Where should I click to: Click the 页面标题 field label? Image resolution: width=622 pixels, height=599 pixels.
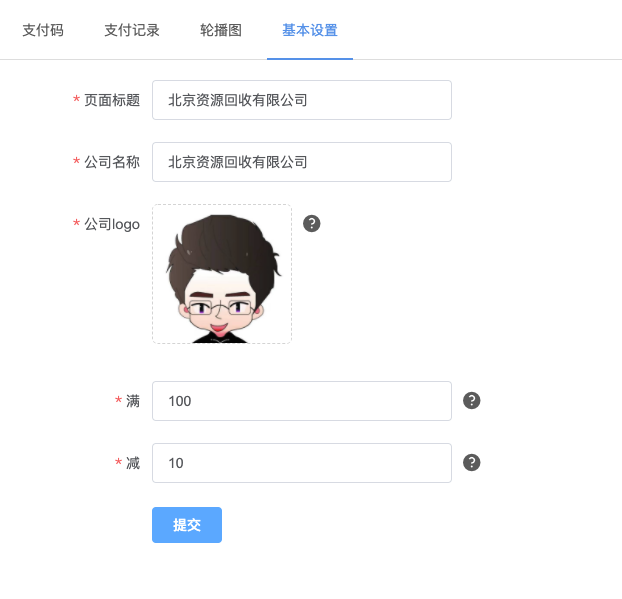[112, 100]
